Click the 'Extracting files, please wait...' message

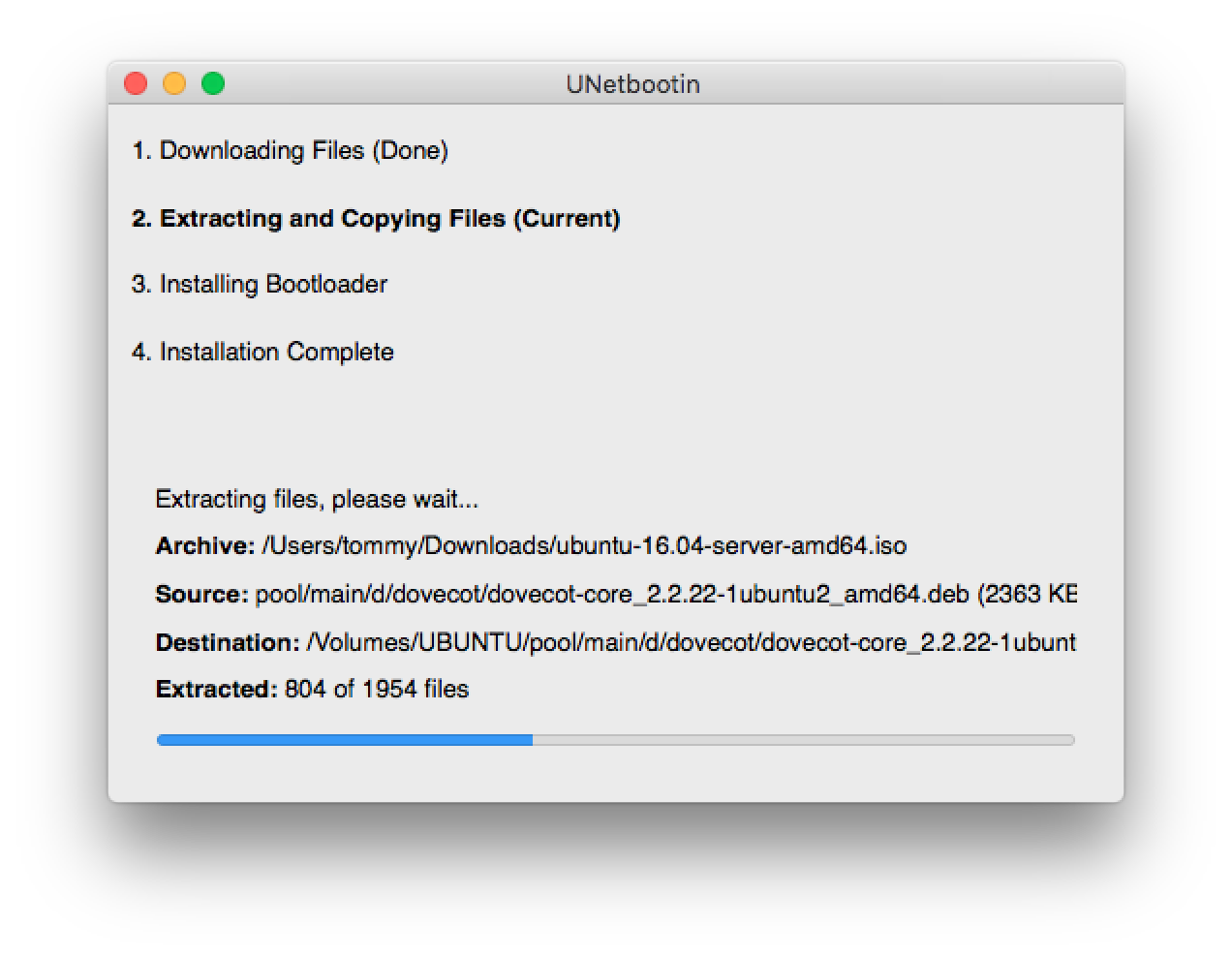click(x=317, y=499)
